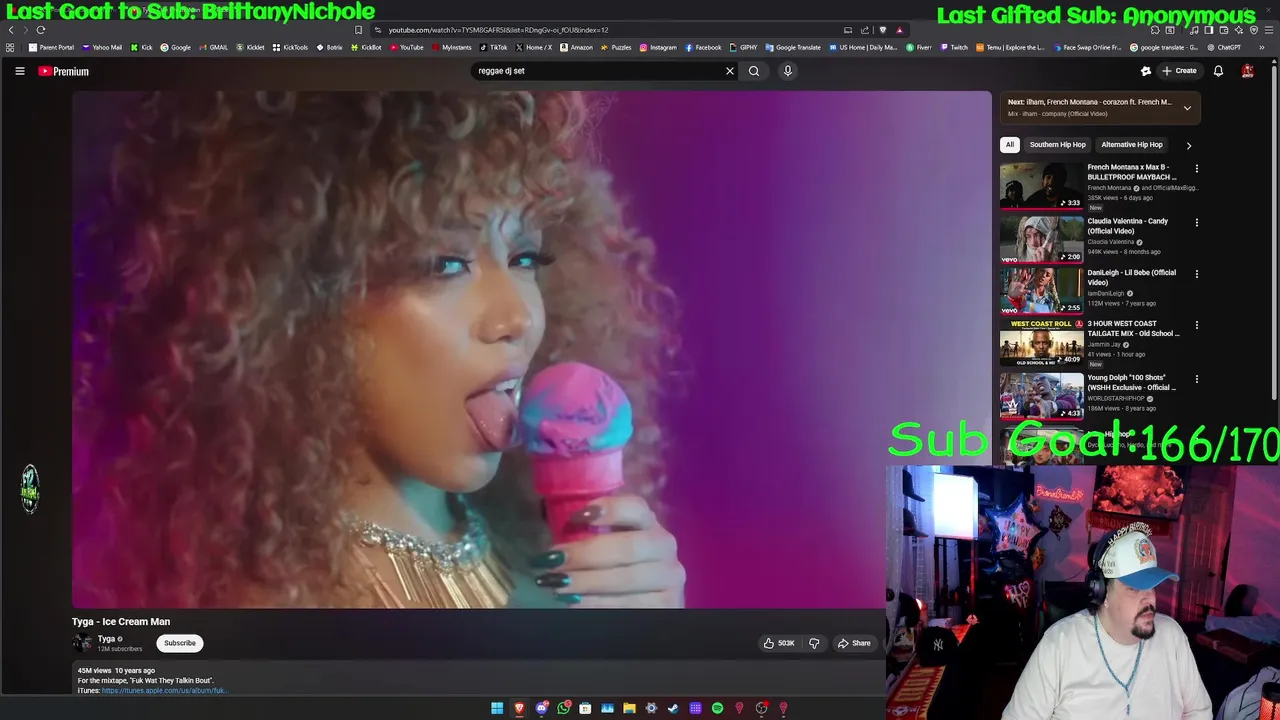
Task: Open the Amazon bookmark
Action: tap(576, 47)
